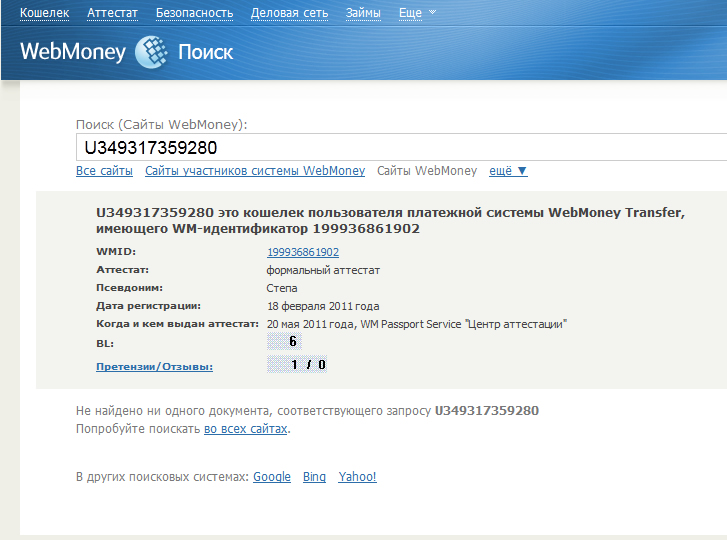This screenshot has width=727, height=540.
Task: Open the WMID link 199936861902
Action: coord(303,252)
